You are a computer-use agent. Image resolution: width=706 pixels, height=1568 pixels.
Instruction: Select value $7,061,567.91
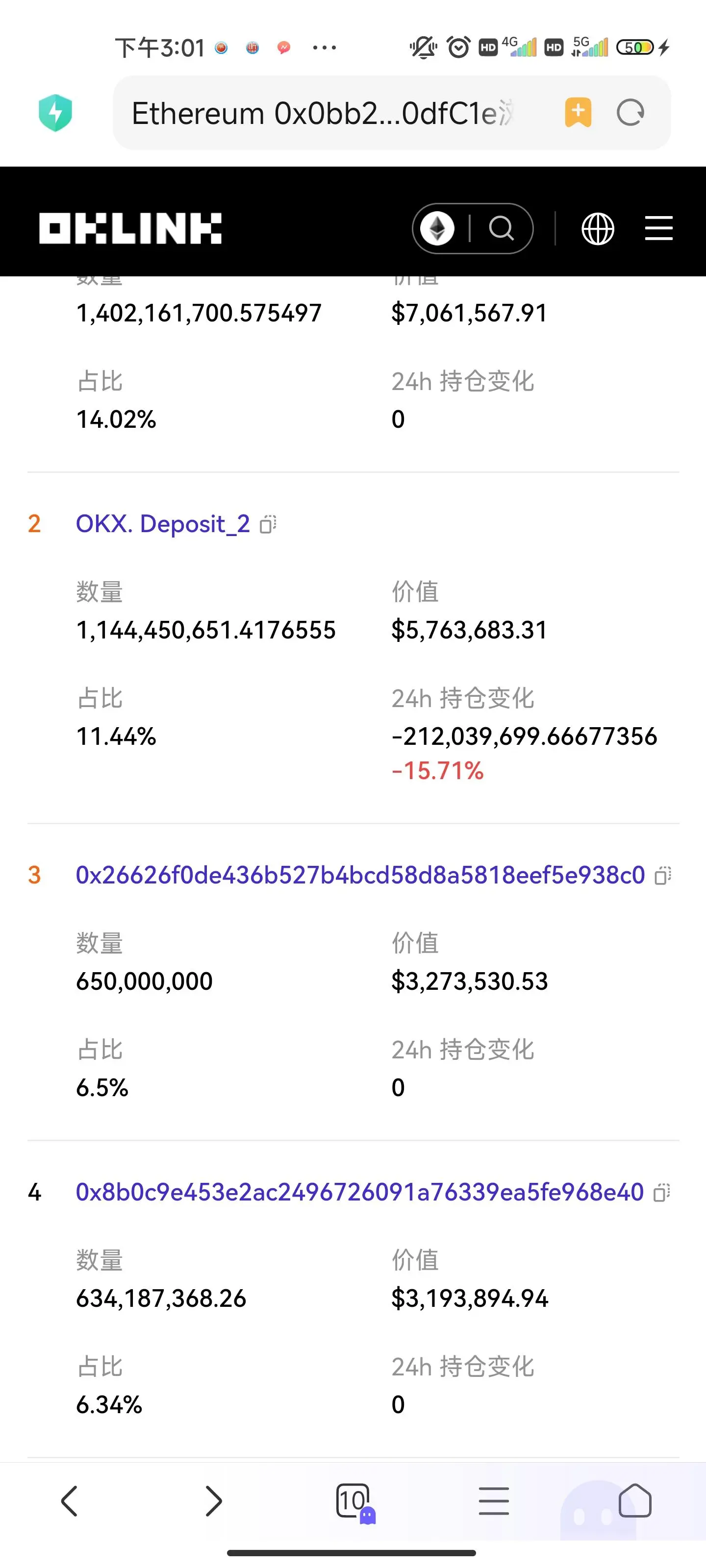[469, 313]
